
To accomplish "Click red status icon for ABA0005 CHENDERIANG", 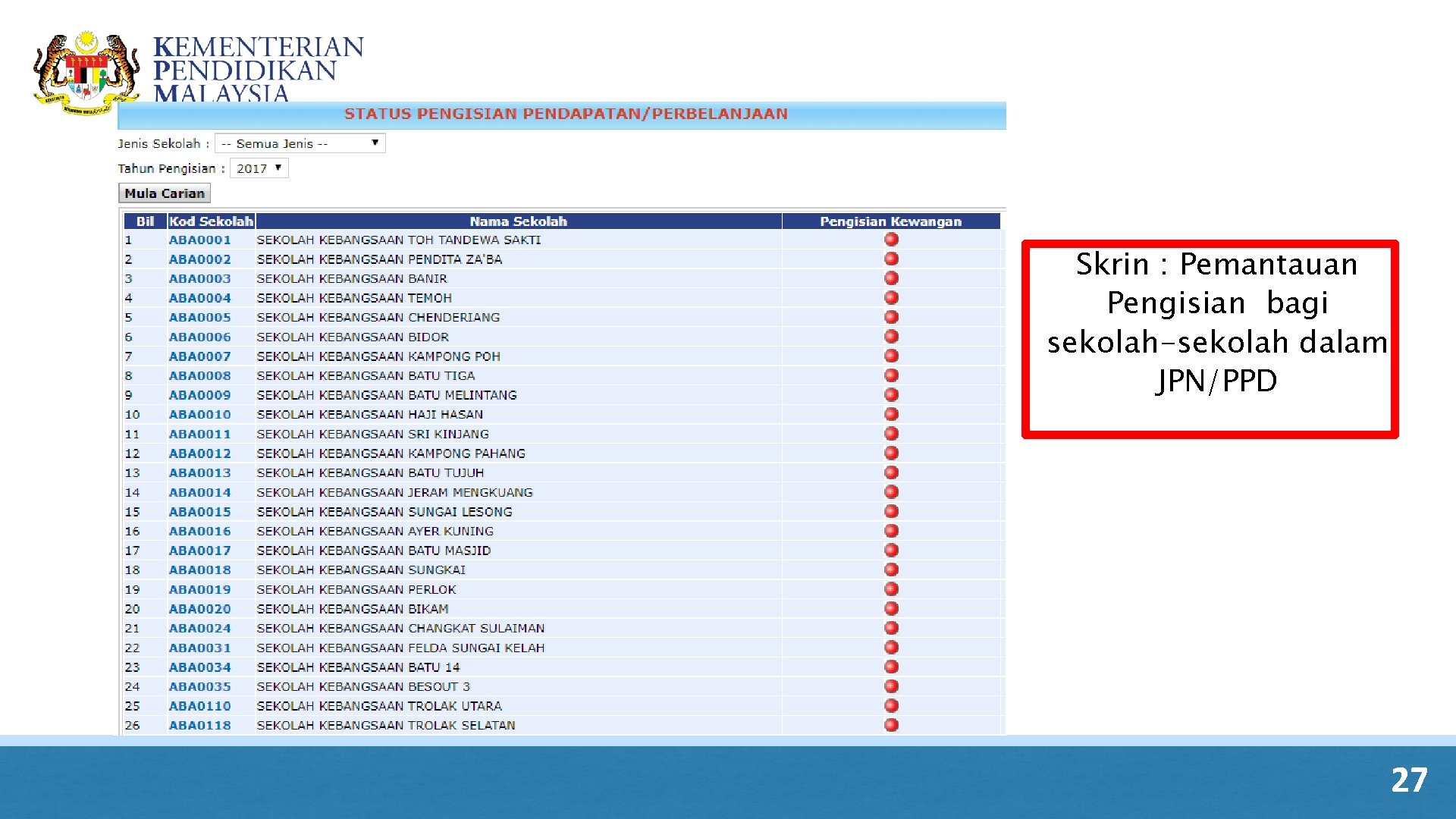I will click(x=891, y=317).
